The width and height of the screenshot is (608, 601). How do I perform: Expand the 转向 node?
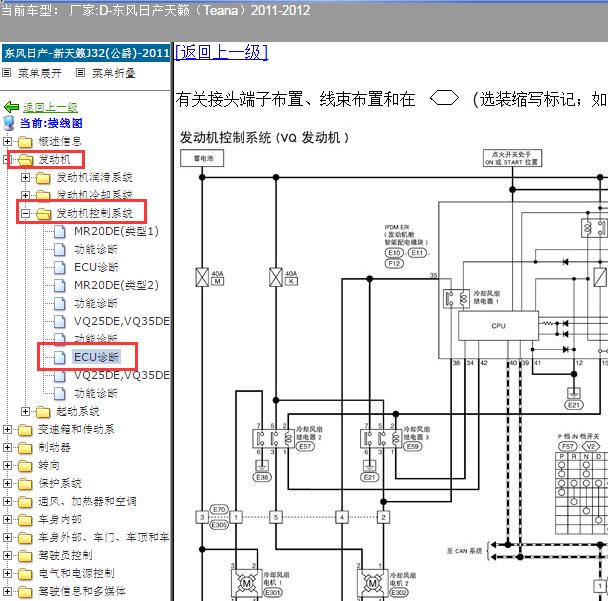click(7, 465)
